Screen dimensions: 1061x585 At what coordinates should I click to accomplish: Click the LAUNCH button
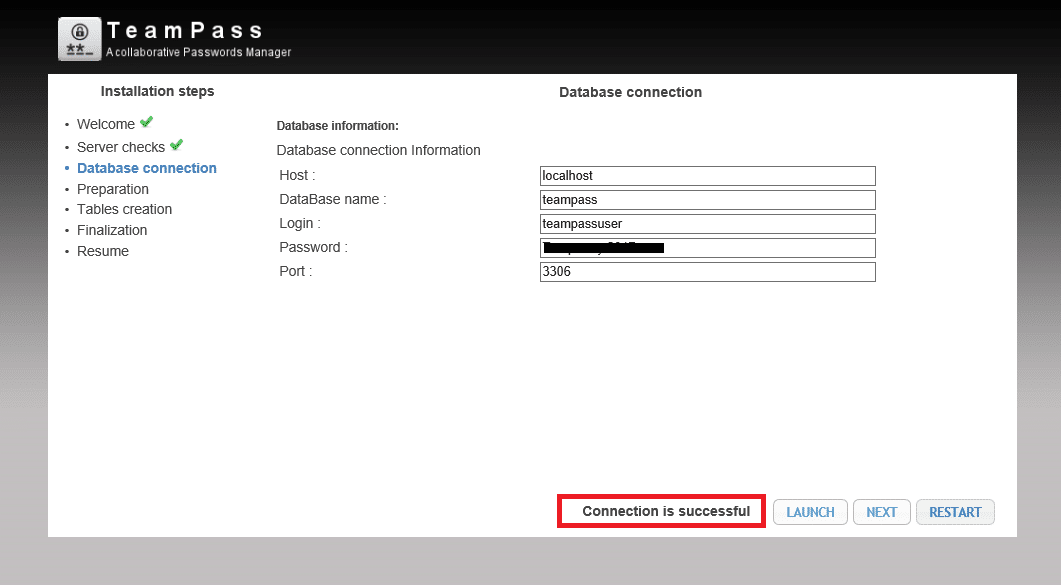click(810, 512)
